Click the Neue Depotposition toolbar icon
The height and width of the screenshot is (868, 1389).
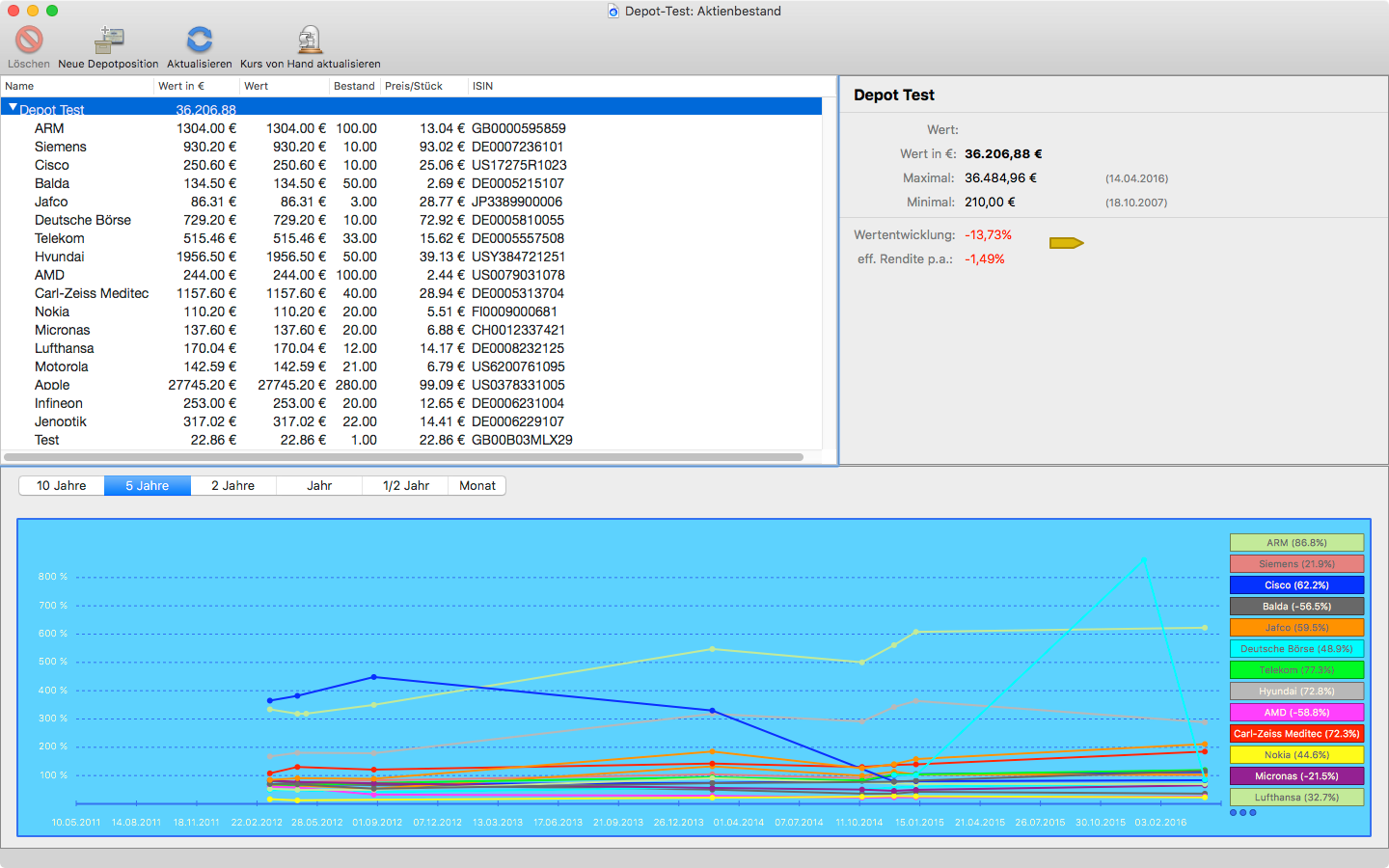109,40
